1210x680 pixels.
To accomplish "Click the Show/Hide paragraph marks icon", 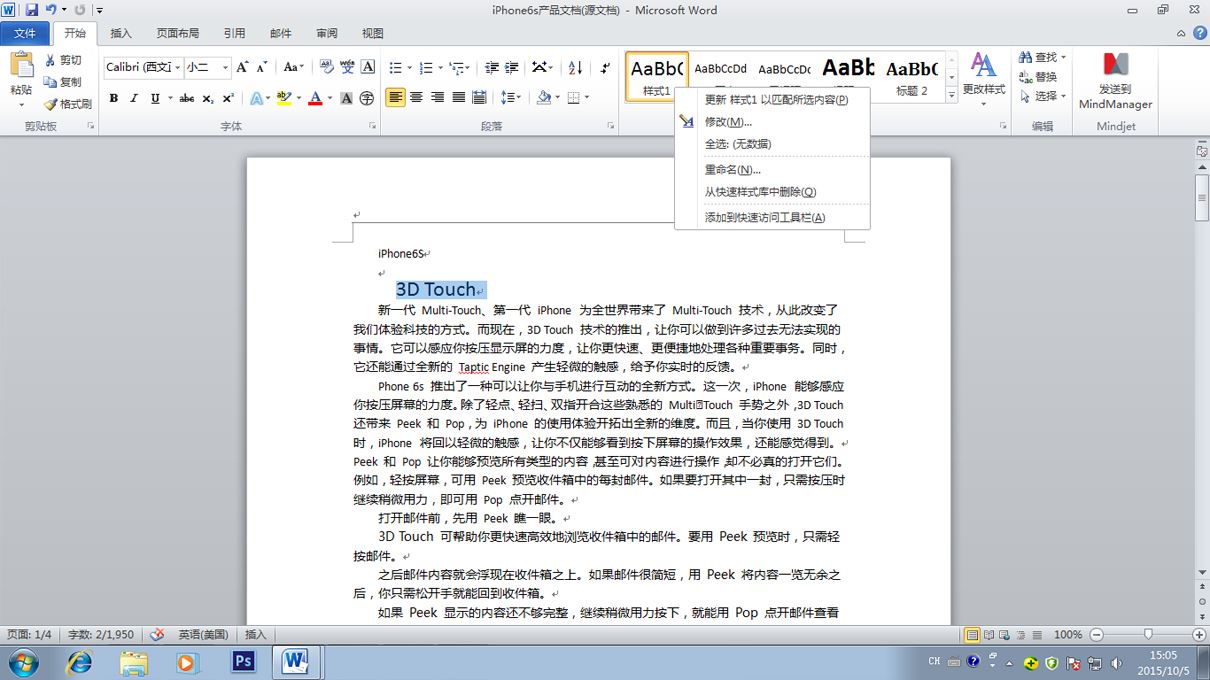I will click(605, 67).
